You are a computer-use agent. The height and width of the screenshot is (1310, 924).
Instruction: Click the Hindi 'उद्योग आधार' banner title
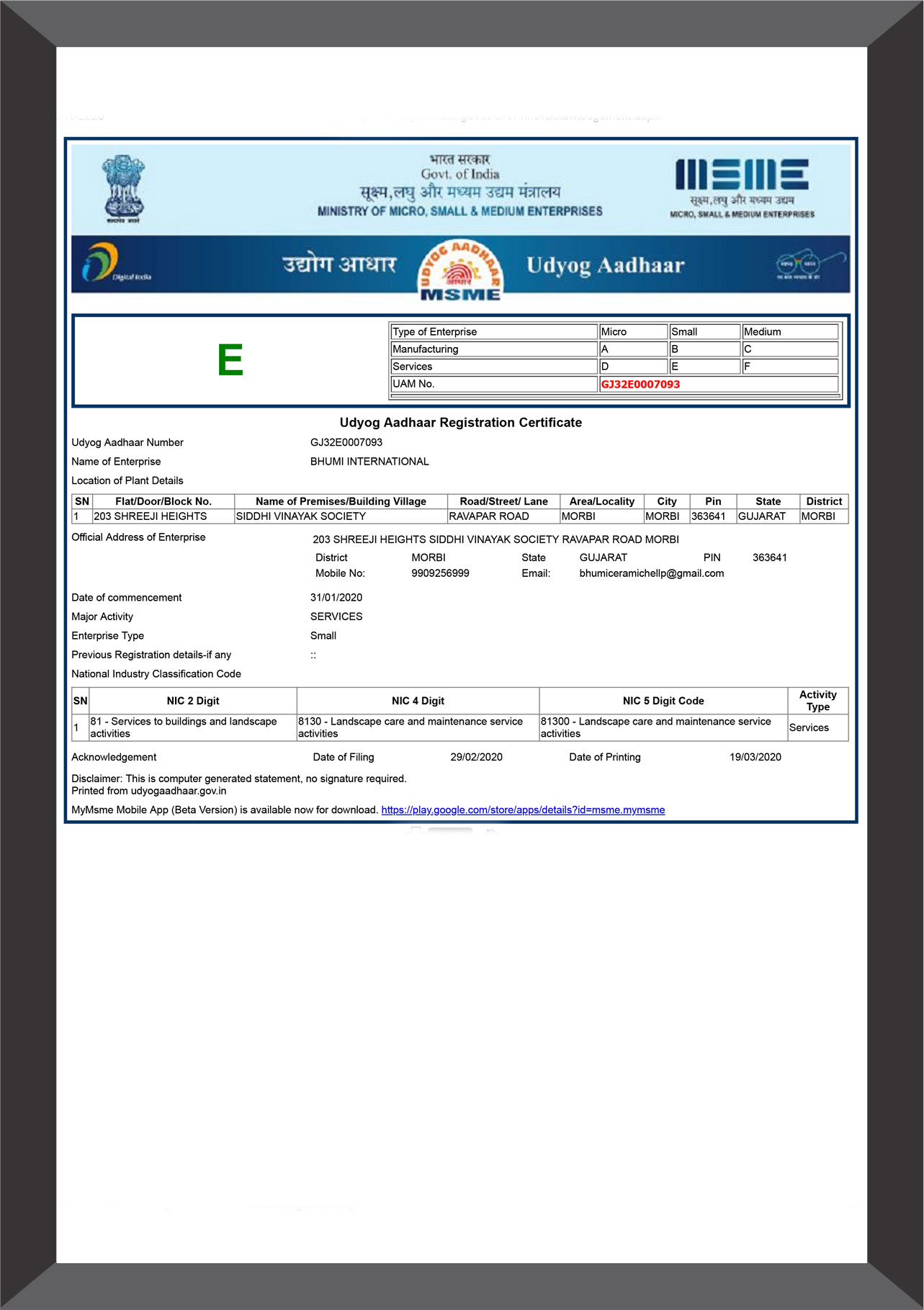(339, 264)
